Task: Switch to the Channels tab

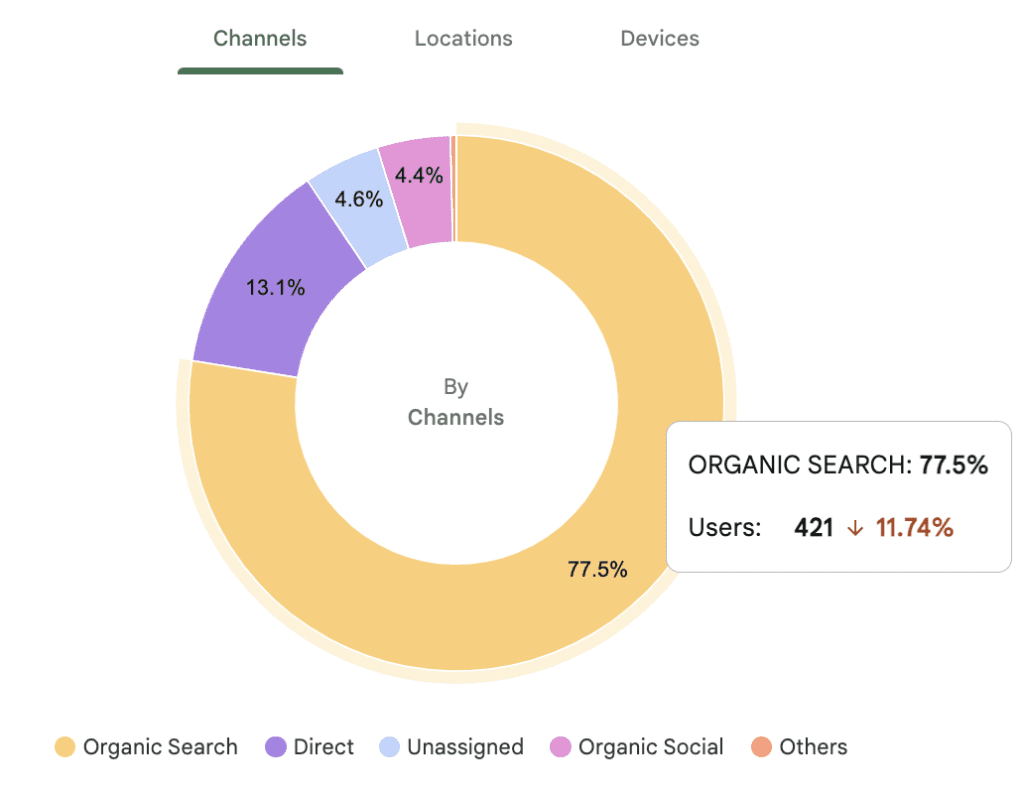Action: [260, 39]
